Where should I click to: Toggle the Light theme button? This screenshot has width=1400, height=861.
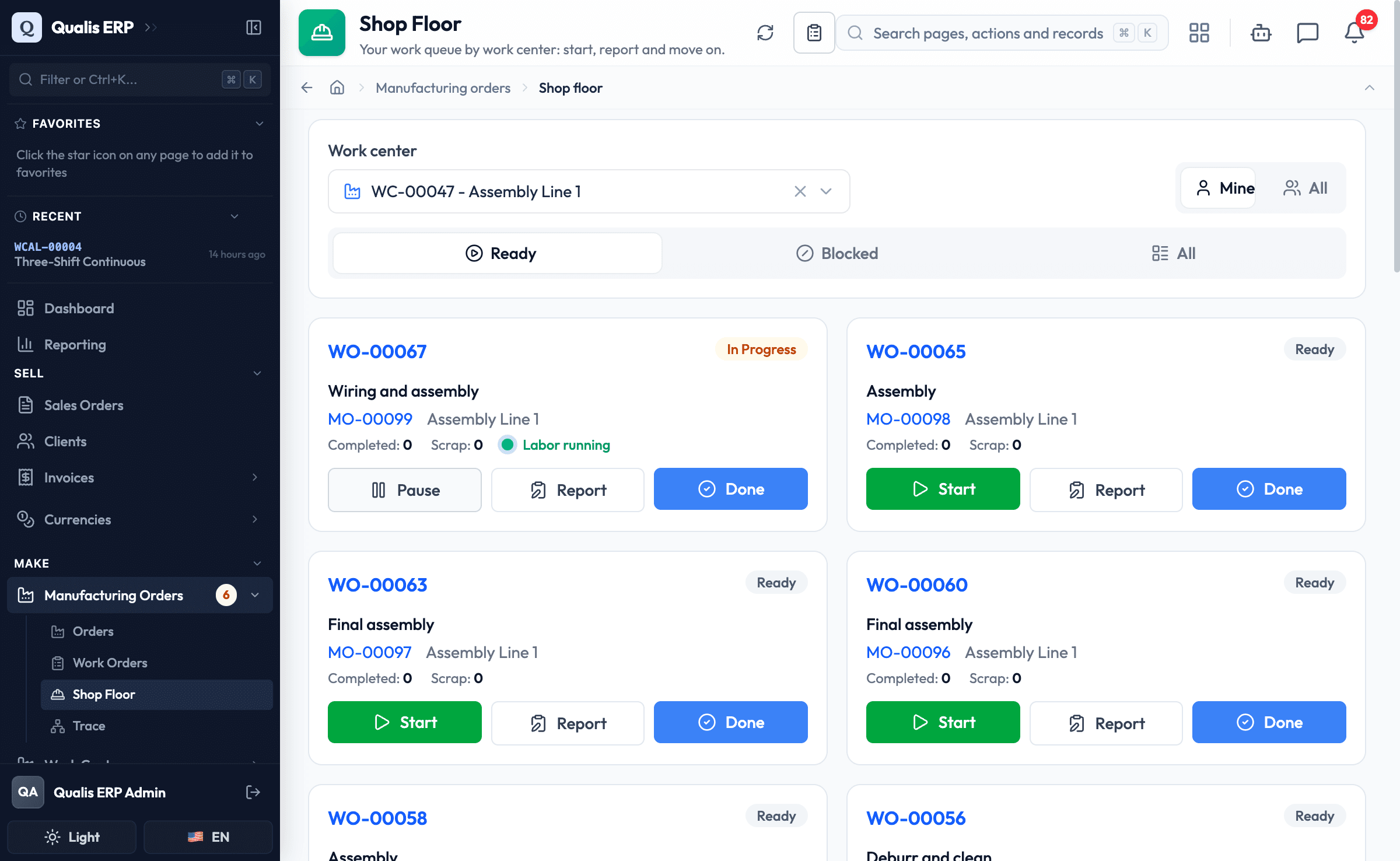click(x=72, y=837)
